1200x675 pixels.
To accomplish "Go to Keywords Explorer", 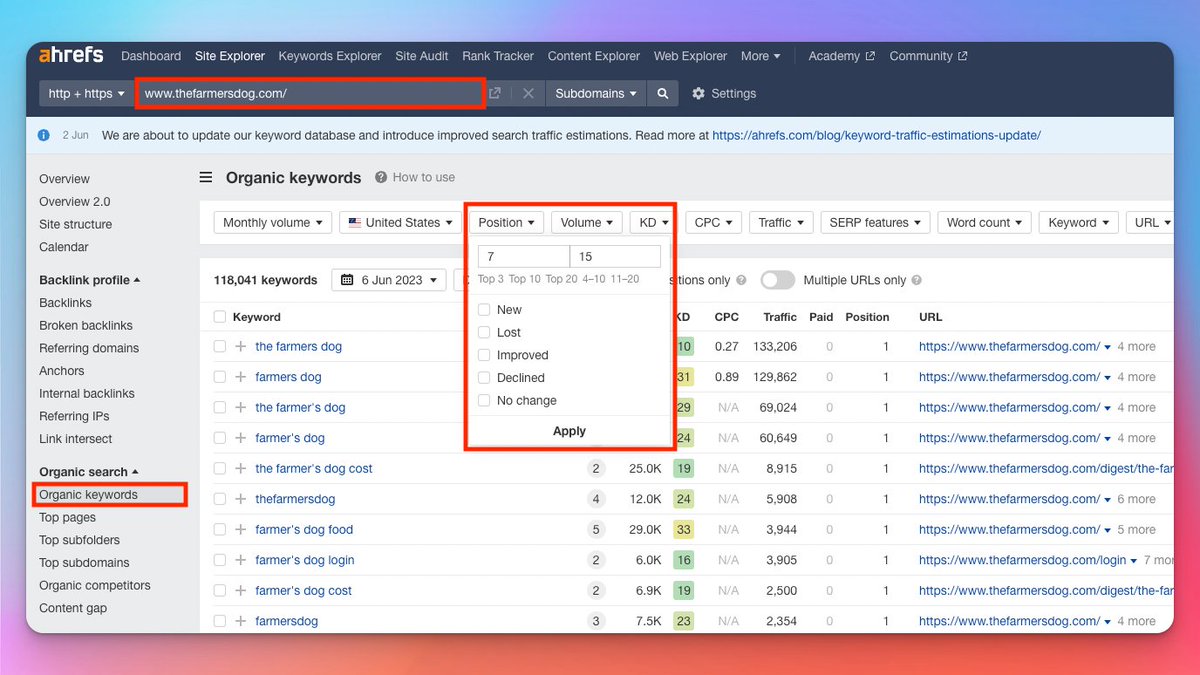I will (330, 56).
